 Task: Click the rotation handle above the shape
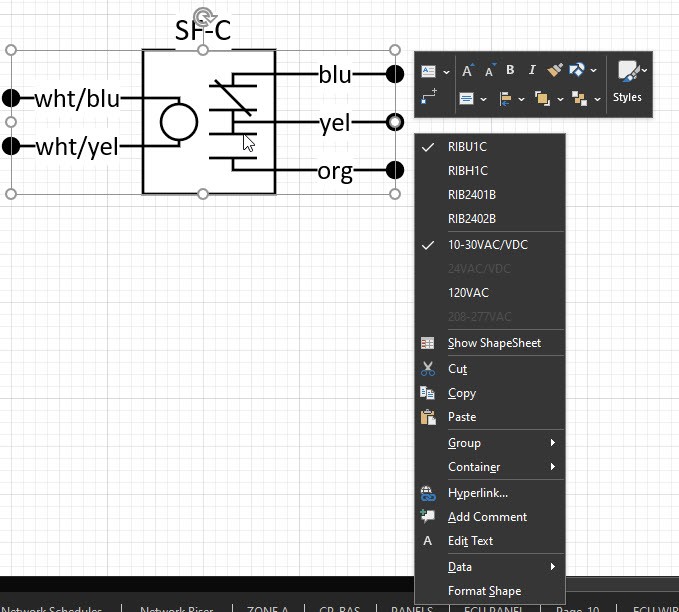click(203, 16)
